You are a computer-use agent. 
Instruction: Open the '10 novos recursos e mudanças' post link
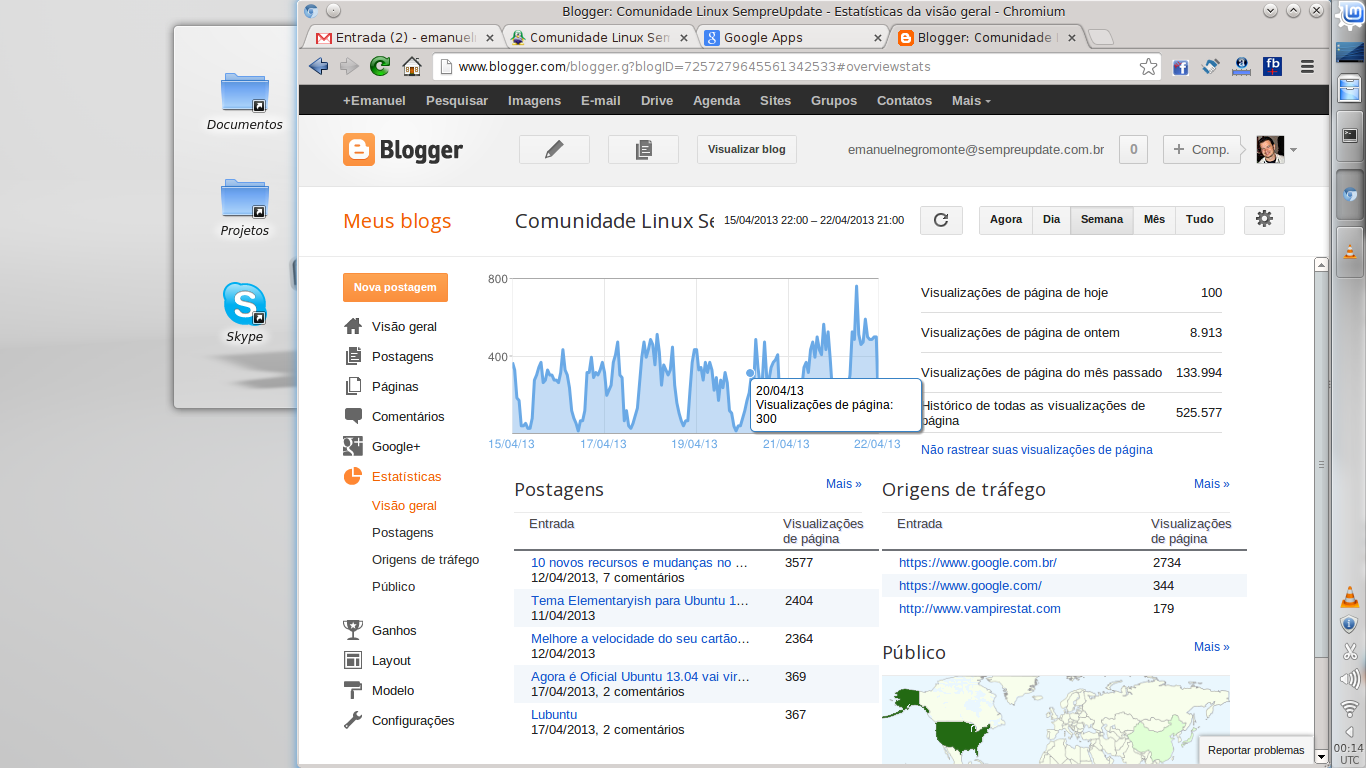tap(640, 563)
